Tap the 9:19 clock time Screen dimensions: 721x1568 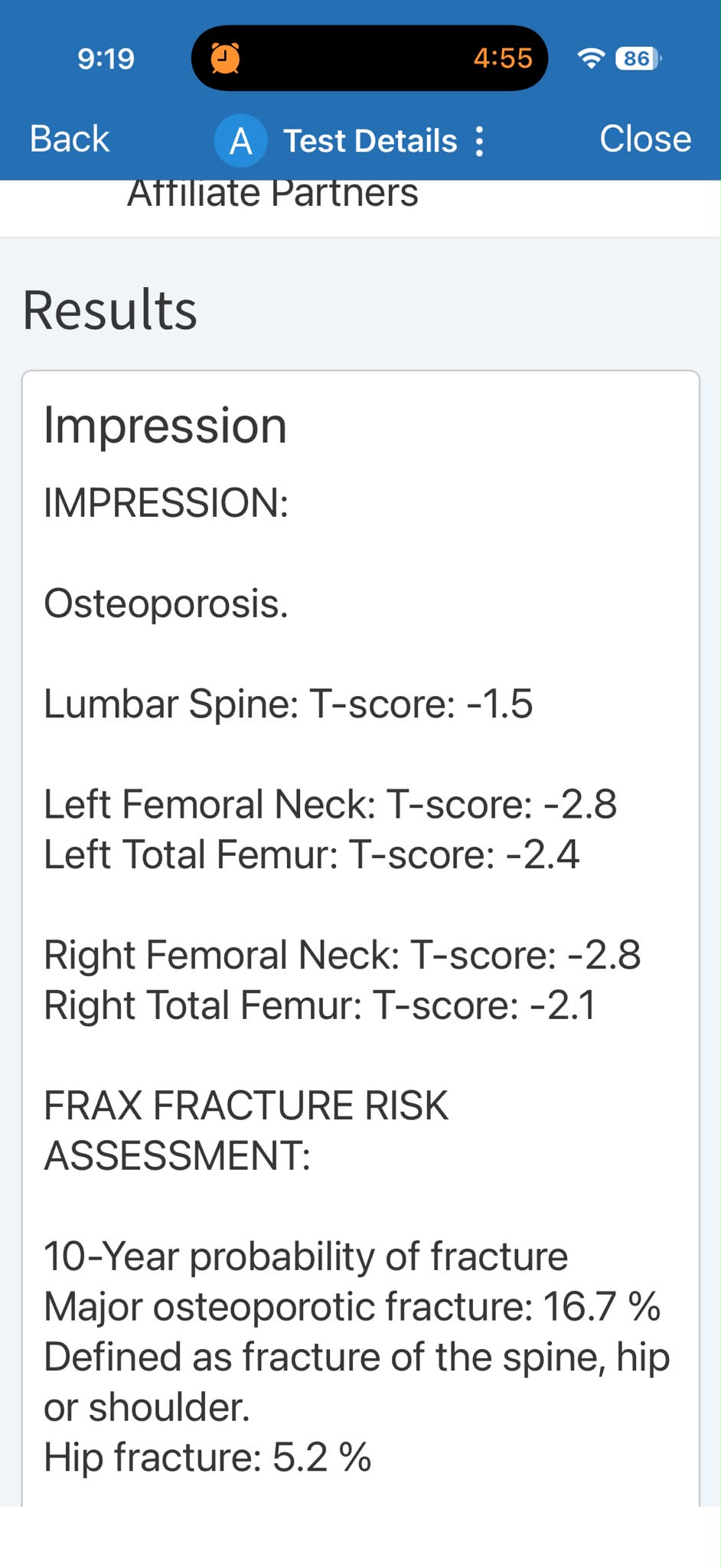(x=106, y=58)
